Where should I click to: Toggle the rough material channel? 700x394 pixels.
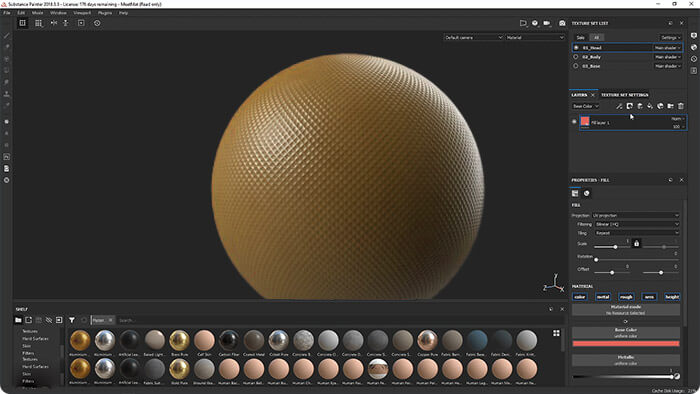pyautogui.click(x=626, y=297)
